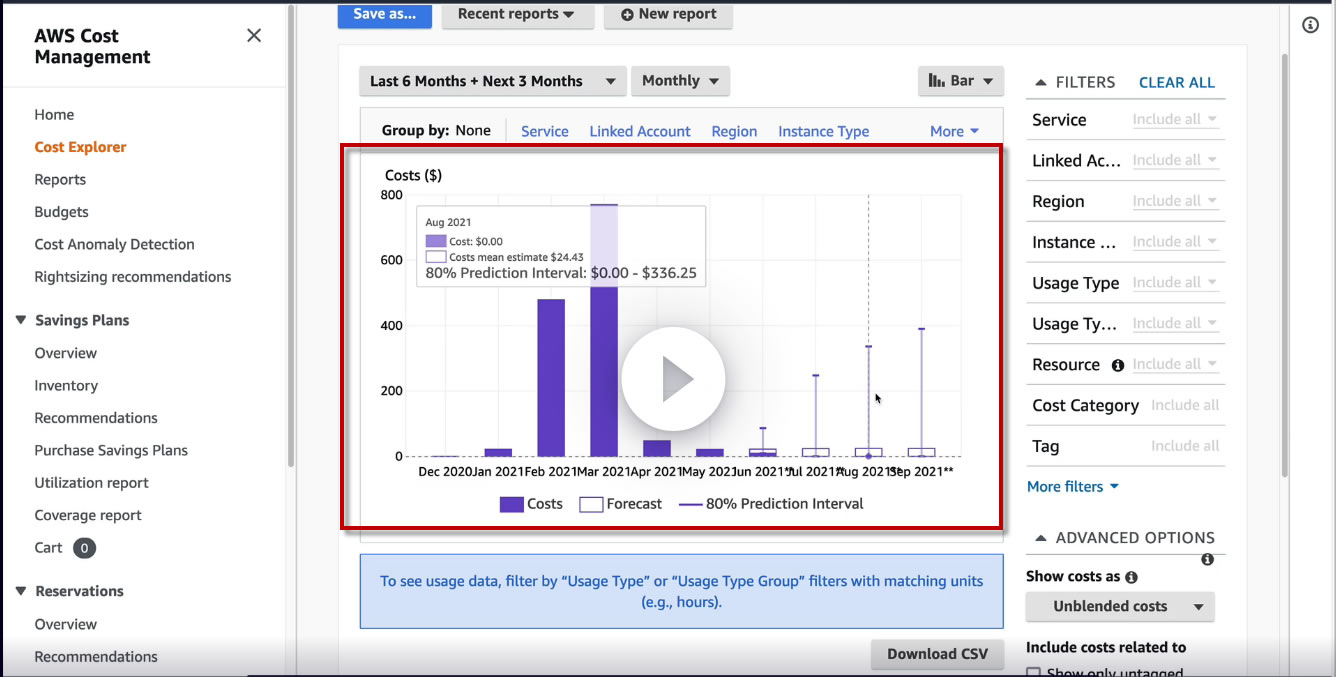
Task: Toggle the Forecast legend entry
Action: 620,504
